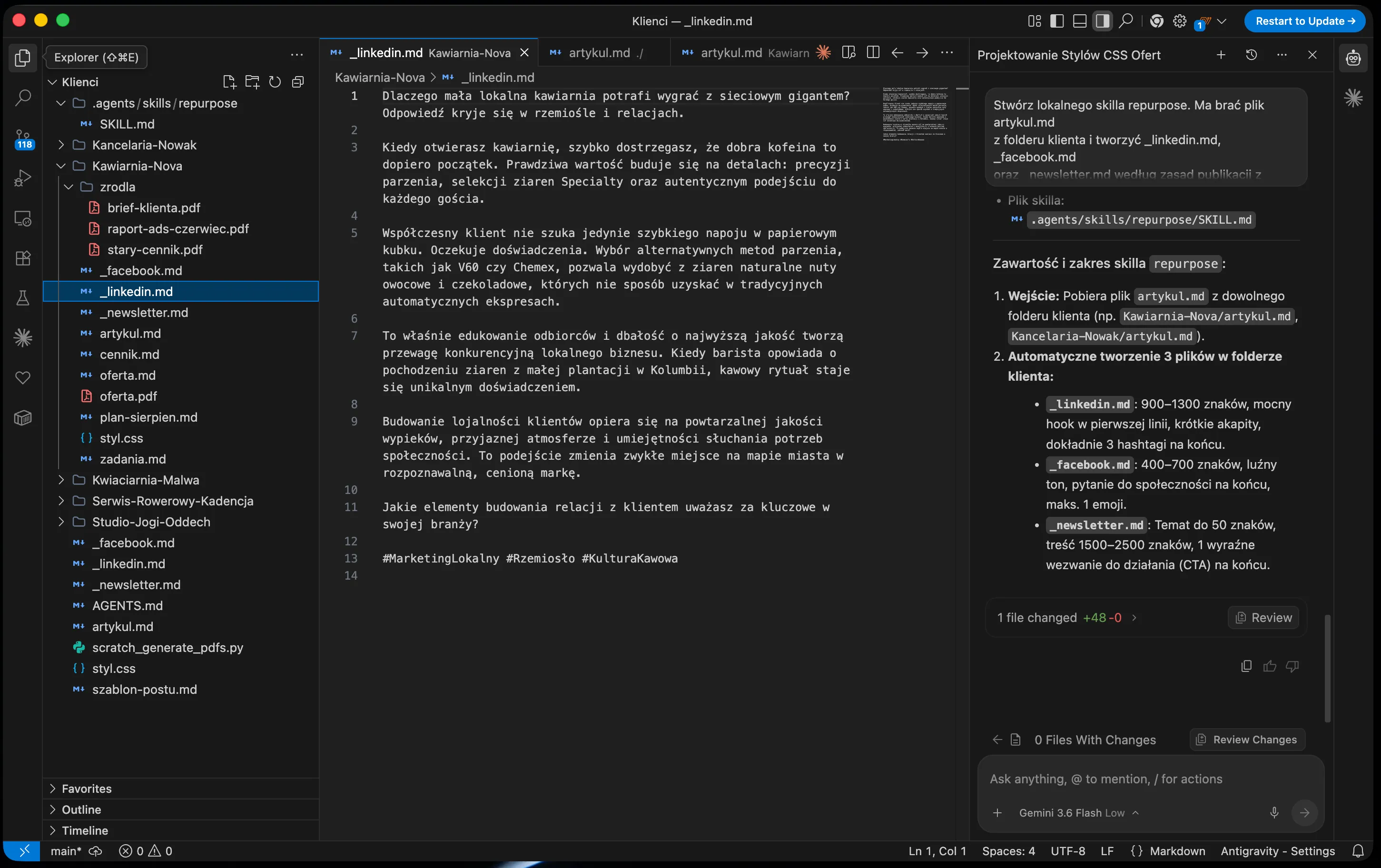Close the _linkedin.md editor tab

(523, 53)
